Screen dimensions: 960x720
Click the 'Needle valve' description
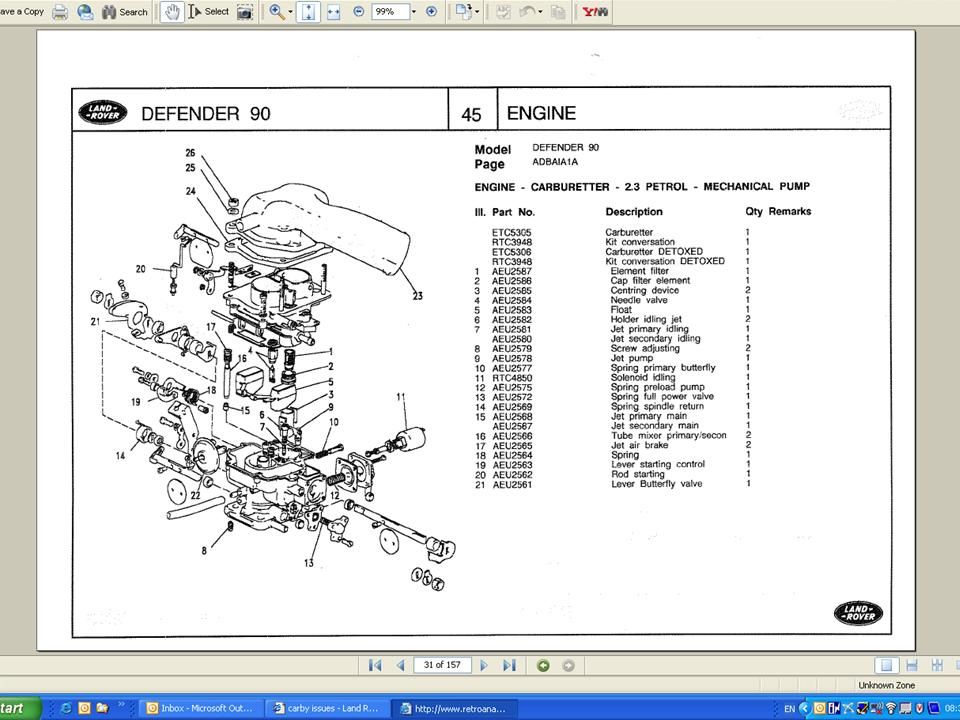click(x=639, y=300)
